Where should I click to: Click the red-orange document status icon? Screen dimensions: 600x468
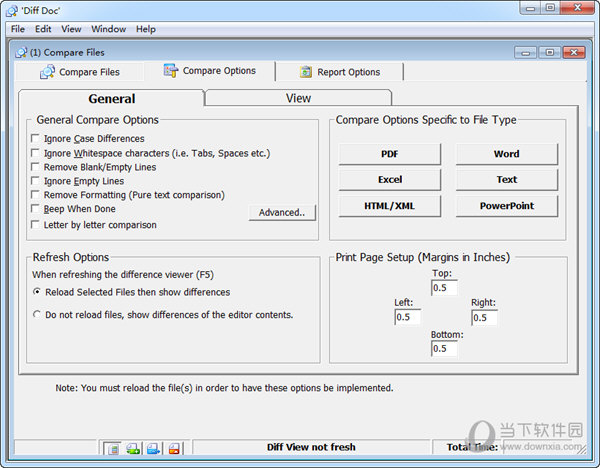tap(174, 448)
